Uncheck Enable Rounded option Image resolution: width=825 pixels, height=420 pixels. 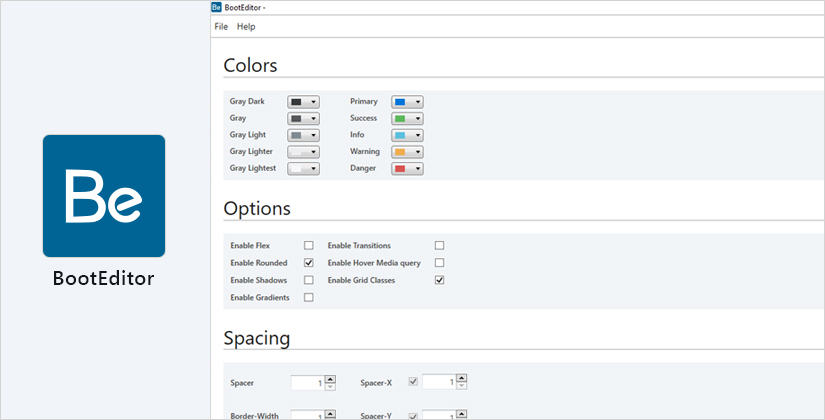point(309,263)
